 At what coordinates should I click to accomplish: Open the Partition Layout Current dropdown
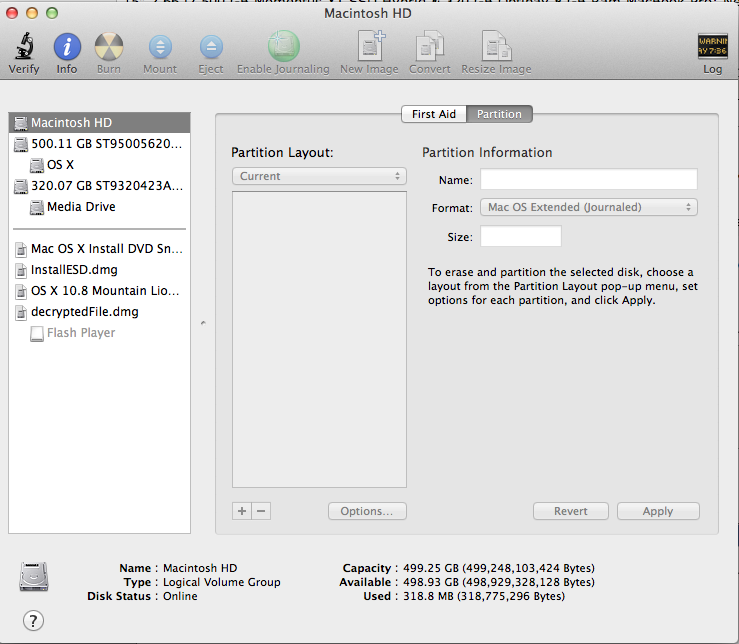(x=319, y=176)
